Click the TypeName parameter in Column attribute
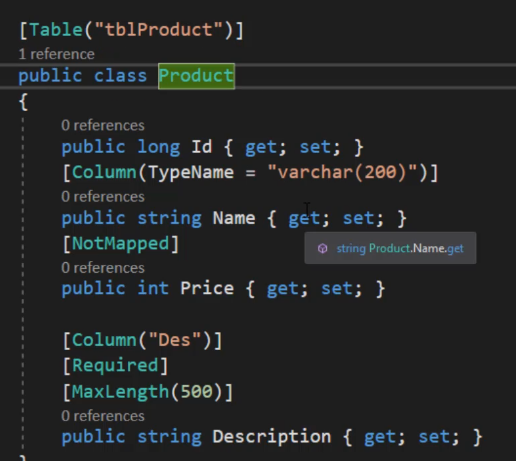This screenshot has height=461, width=516. coord(191,172)
